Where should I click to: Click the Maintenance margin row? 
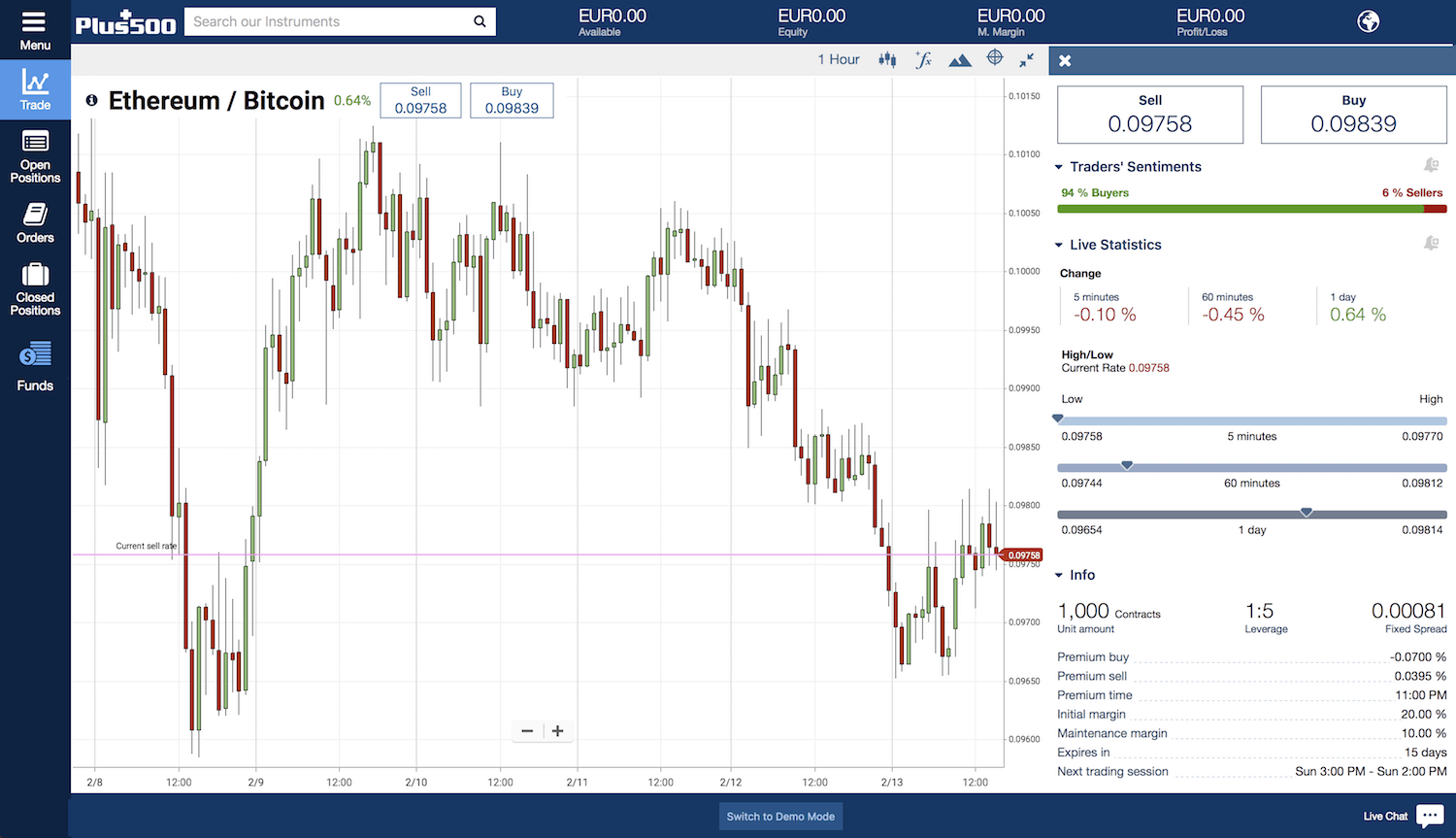point(1252,733)
